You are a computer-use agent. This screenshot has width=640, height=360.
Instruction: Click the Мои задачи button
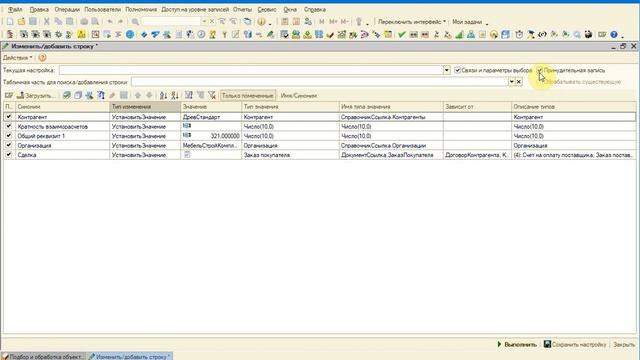coord(467,22)
